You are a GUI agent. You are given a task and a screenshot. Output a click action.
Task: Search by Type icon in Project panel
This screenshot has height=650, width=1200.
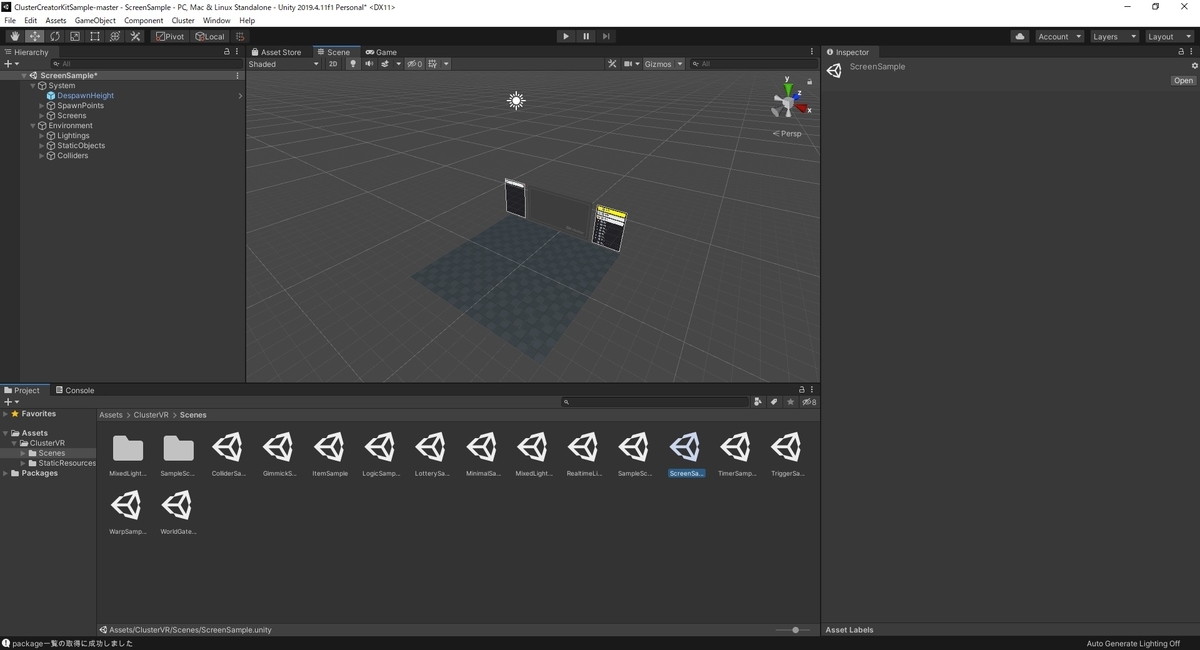click(758, 402)
